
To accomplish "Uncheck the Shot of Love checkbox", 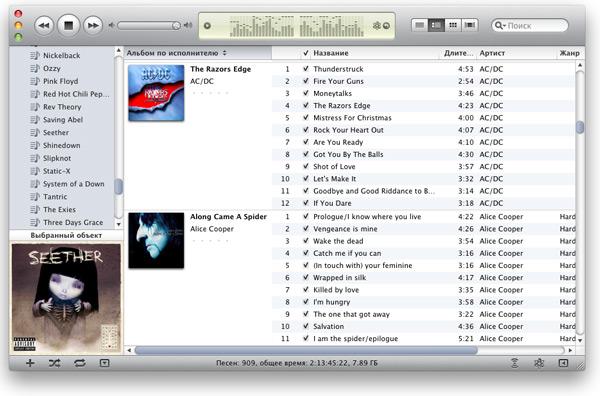I will (x=306, y=166).
